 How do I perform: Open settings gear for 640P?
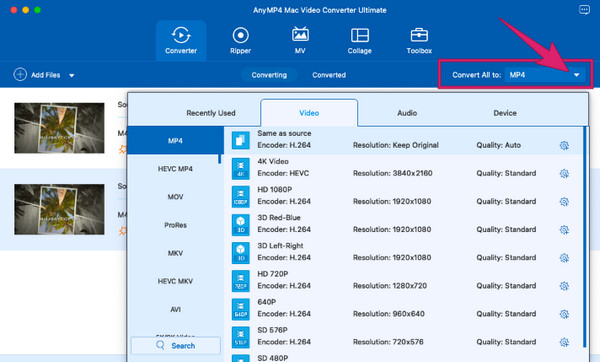click(x=564, y=314)
